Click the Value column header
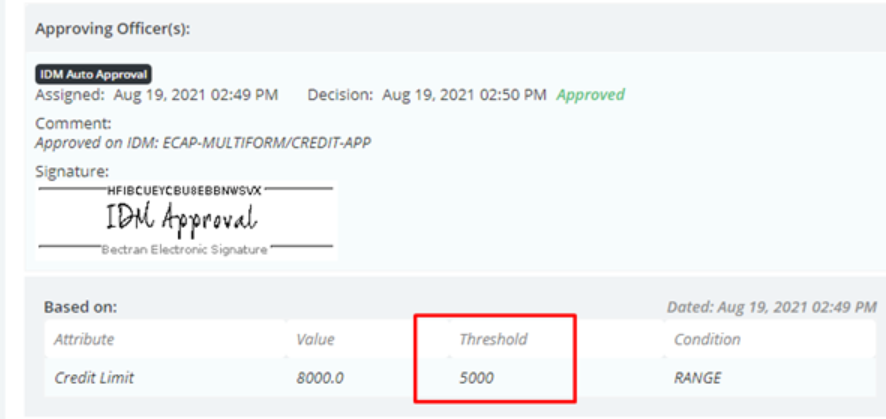 [315, 339]
